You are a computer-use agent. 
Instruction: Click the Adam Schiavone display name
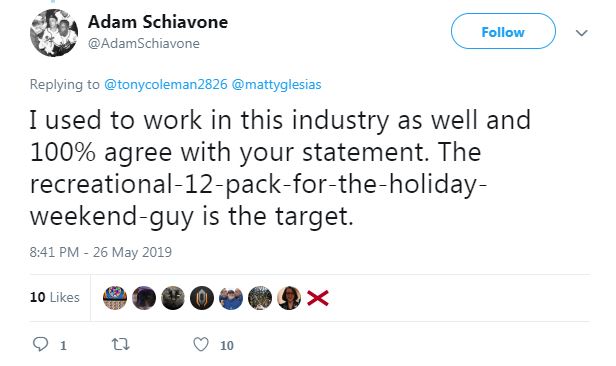click(158, 22)
